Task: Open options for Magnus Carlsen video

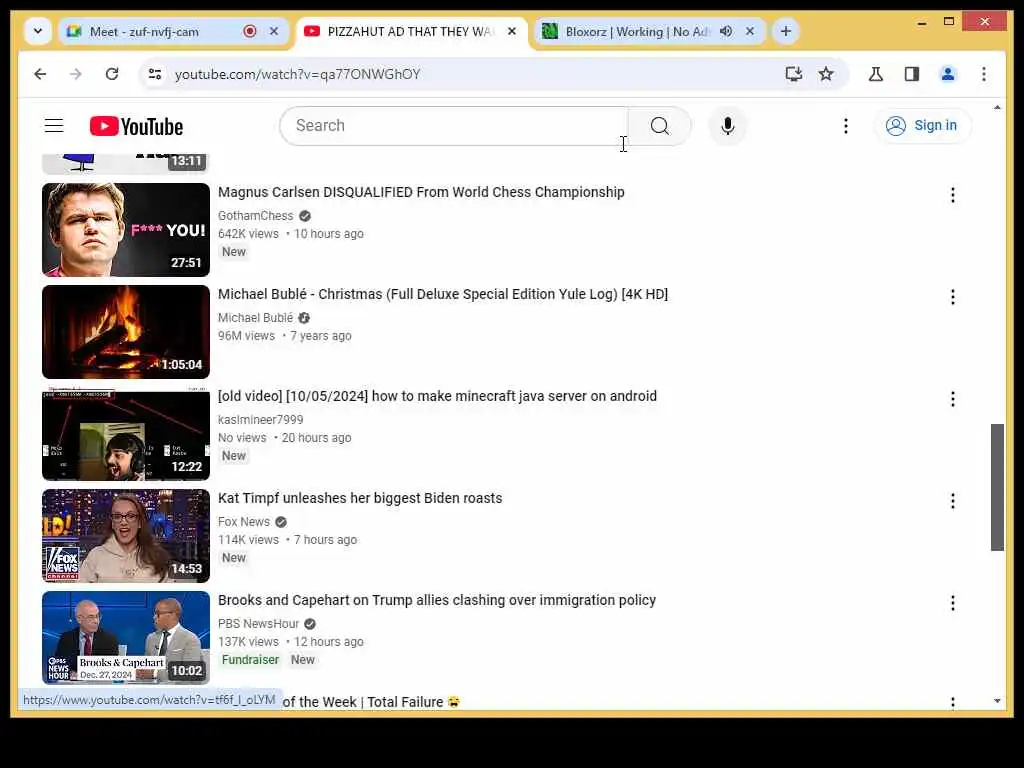Action: point(953,195)
